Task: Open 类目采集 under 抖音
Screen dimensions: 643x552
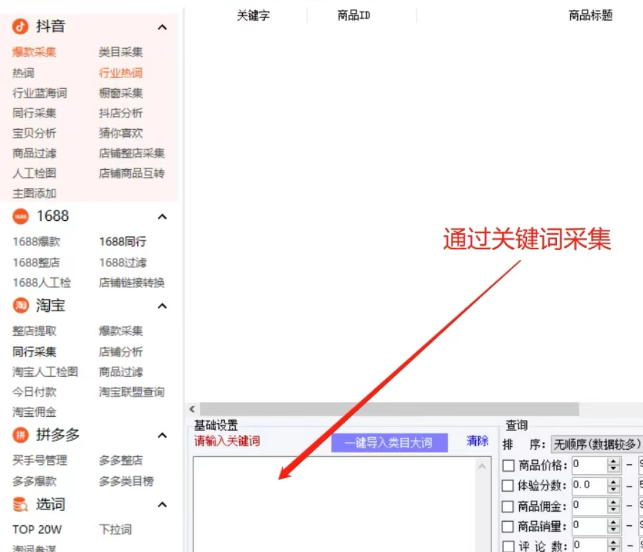Action: [121, 52]
